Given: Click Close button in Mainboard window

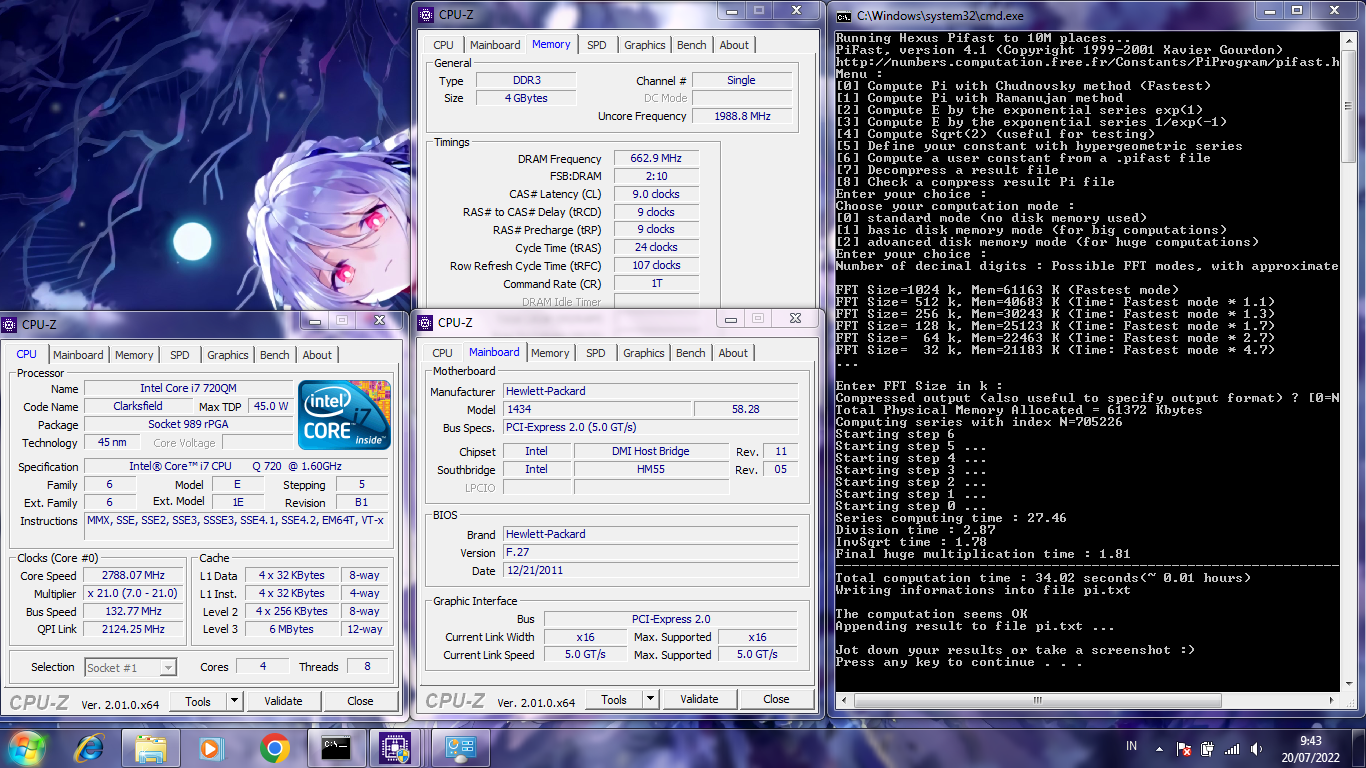Looking at the screenshot, I should [776, 699].
